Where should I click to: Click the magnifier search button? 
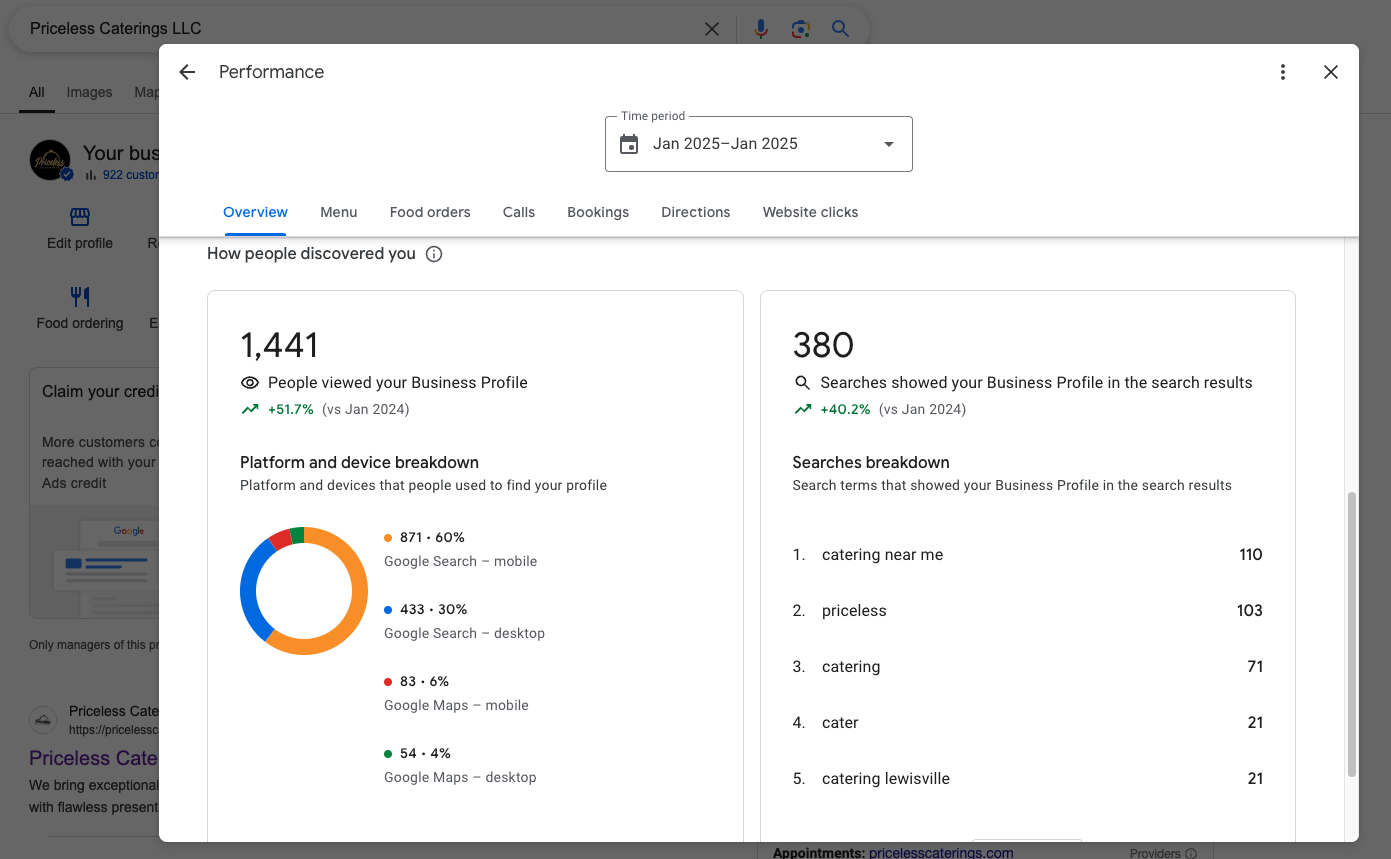click(840, 29)
